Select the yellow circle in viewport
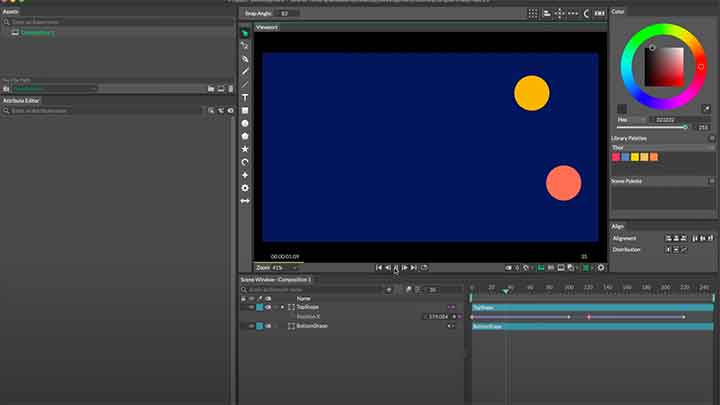Viewport: 720px width, 405px height. [x=532, y=93]
